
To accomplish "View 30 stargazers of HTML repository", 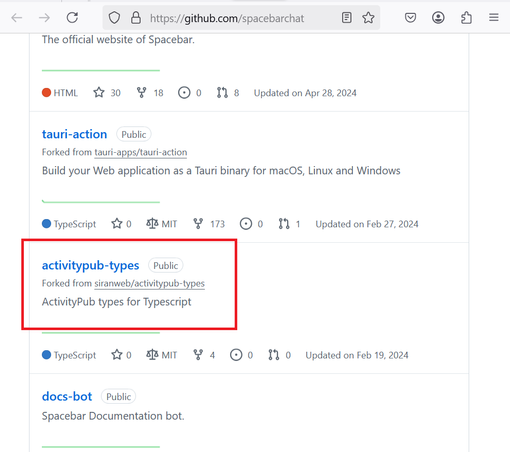I will coord(107,92).
